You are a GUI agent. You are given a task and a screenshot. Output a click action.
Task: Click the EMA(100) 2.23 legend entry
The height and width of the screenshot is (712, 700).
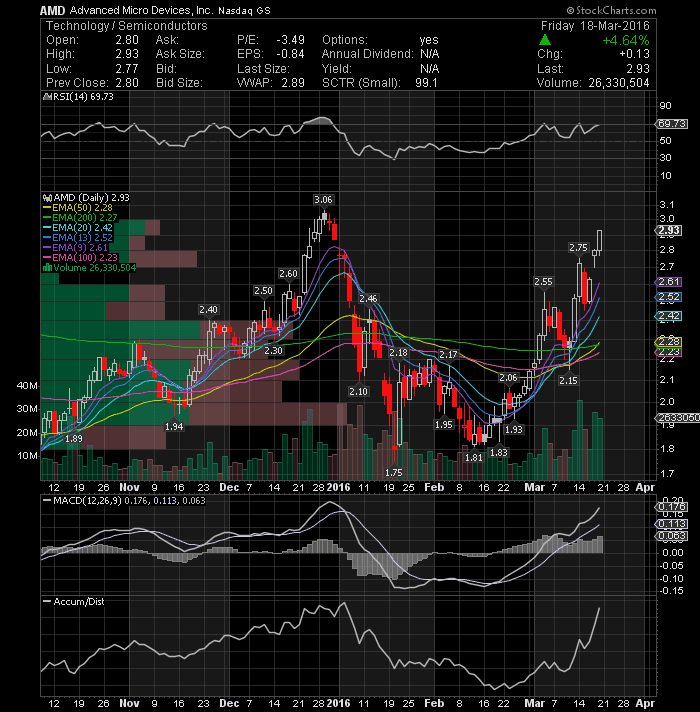pyautogui.click(x=80, y=257)
